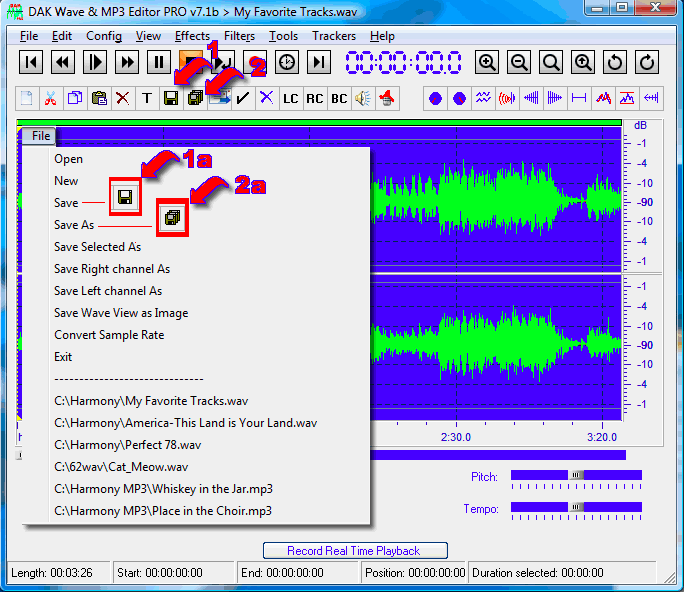The width and height of the screenshot is (684, 592).
Task: Save file using the floppy disk toolbar icon
Action: point(171,98)
